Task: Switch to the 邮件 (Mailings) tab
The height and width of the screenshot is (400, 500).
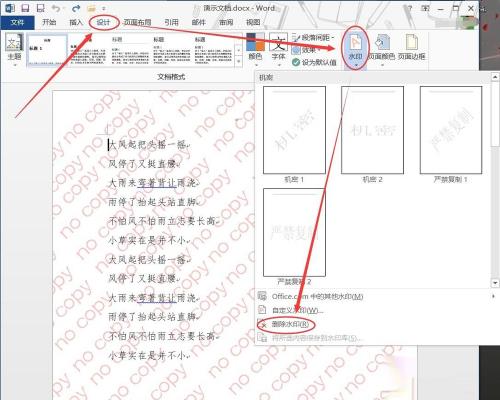Action: (199, 22)
